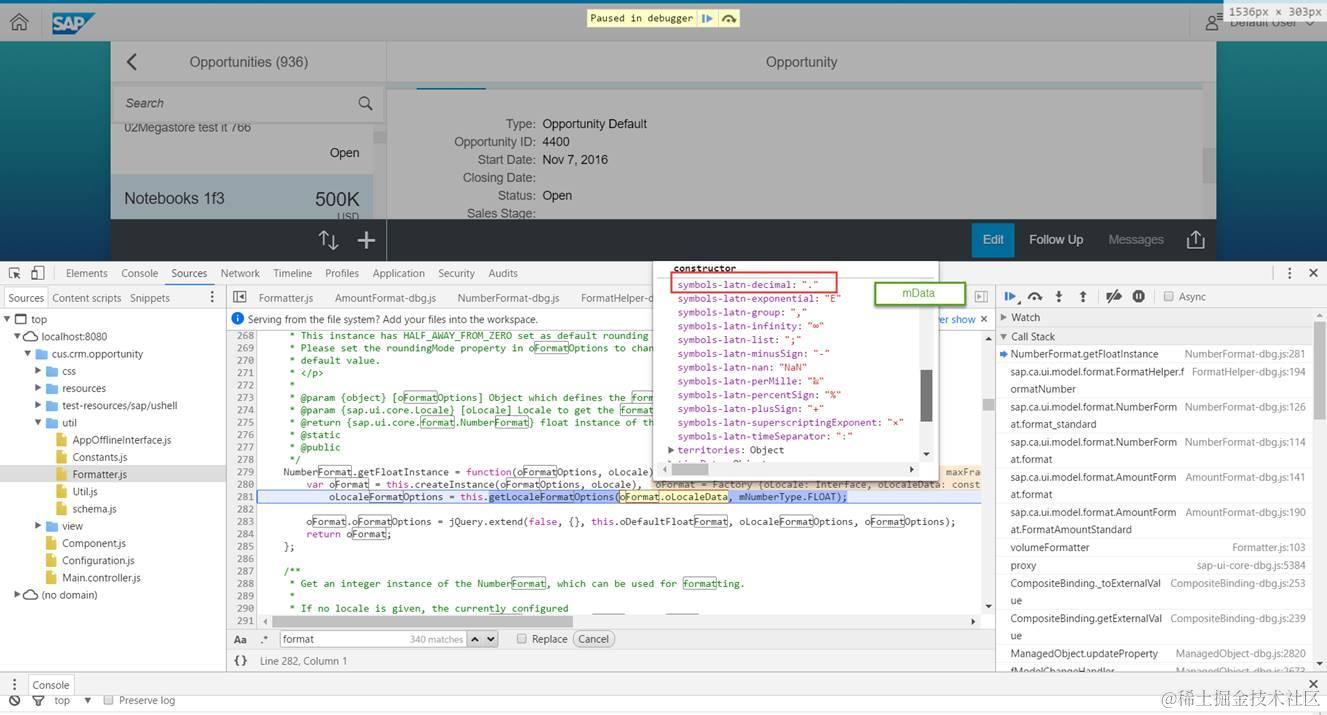The height and width of the screenshot is (715, 1327).
Task: Resume script execution in the debugger toolbar
Action: pyautogui.click(x=1010, y=297)
